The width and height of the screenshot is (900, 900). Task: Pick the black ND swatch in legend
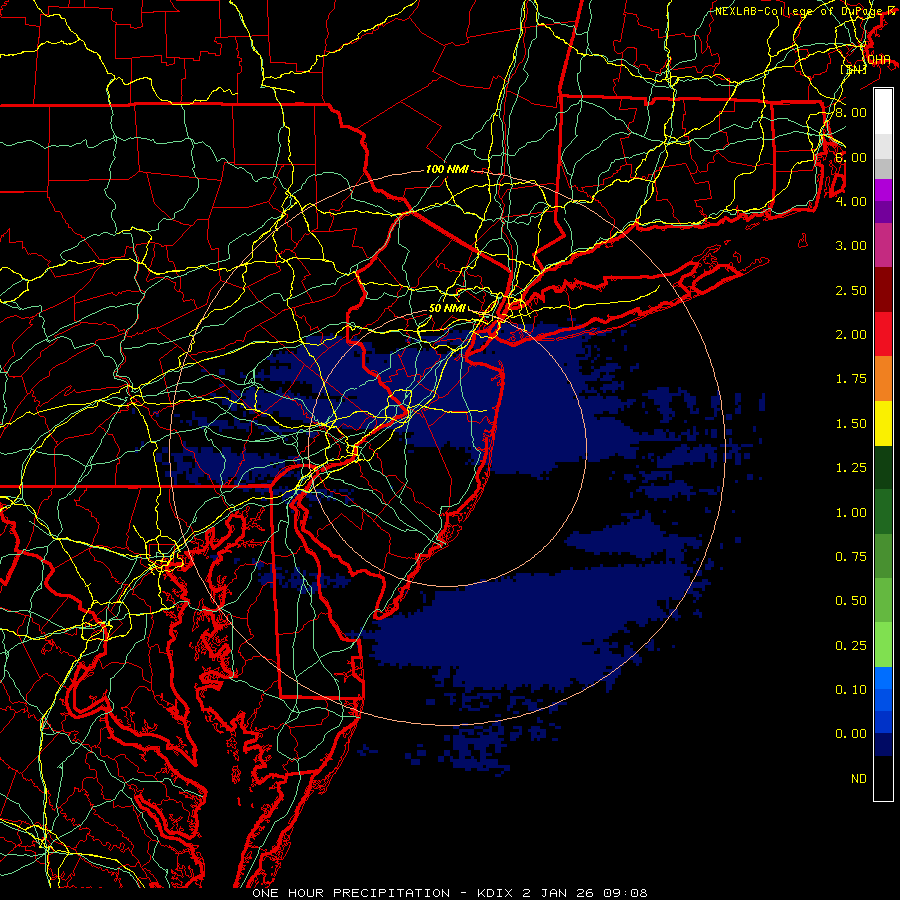coord(883,778)
